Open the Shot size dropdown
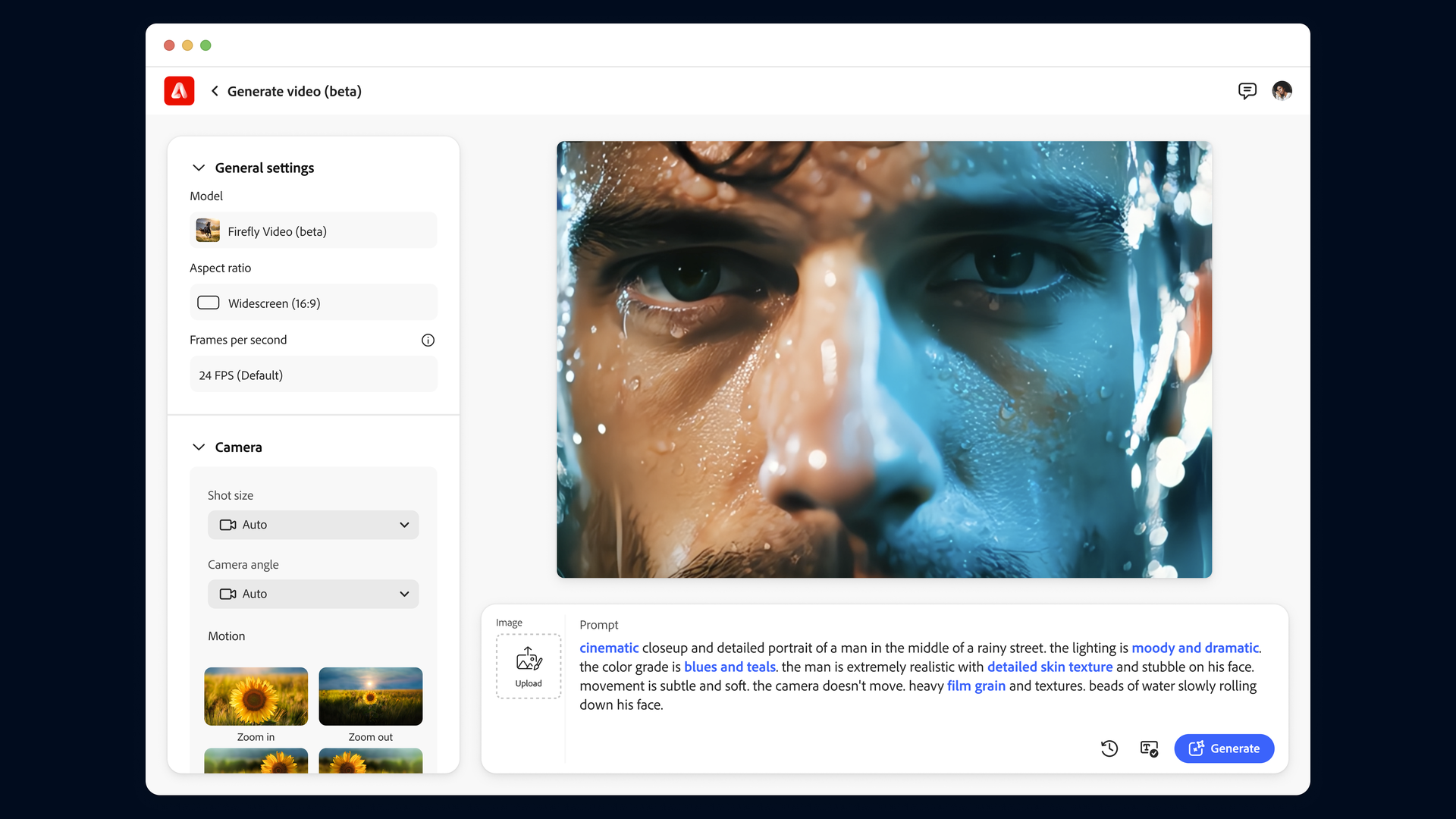The image size is (1456, 819). point(403,524)
